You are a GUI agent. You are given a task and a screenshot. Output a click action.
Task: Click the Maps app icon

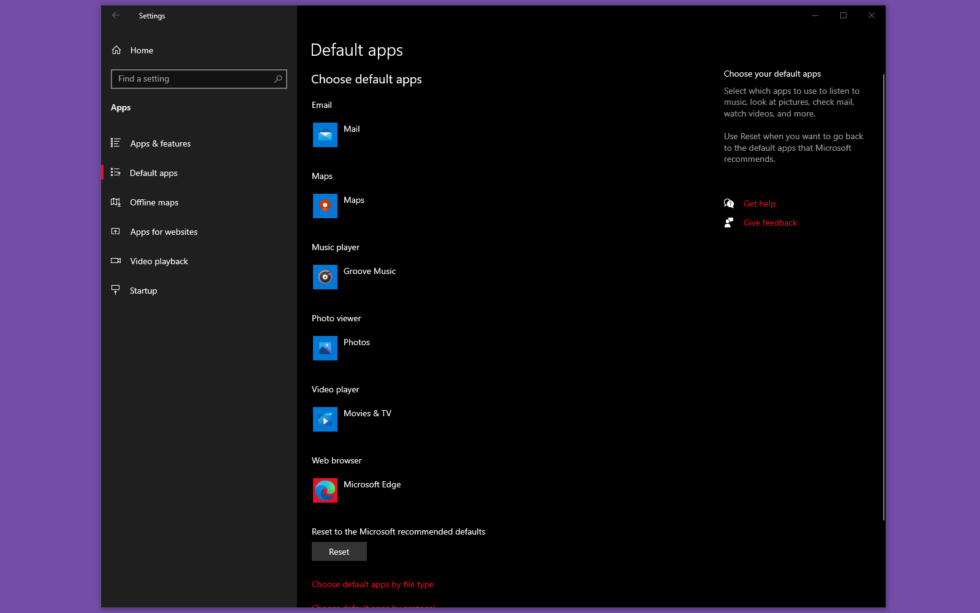tap(325, 206)
